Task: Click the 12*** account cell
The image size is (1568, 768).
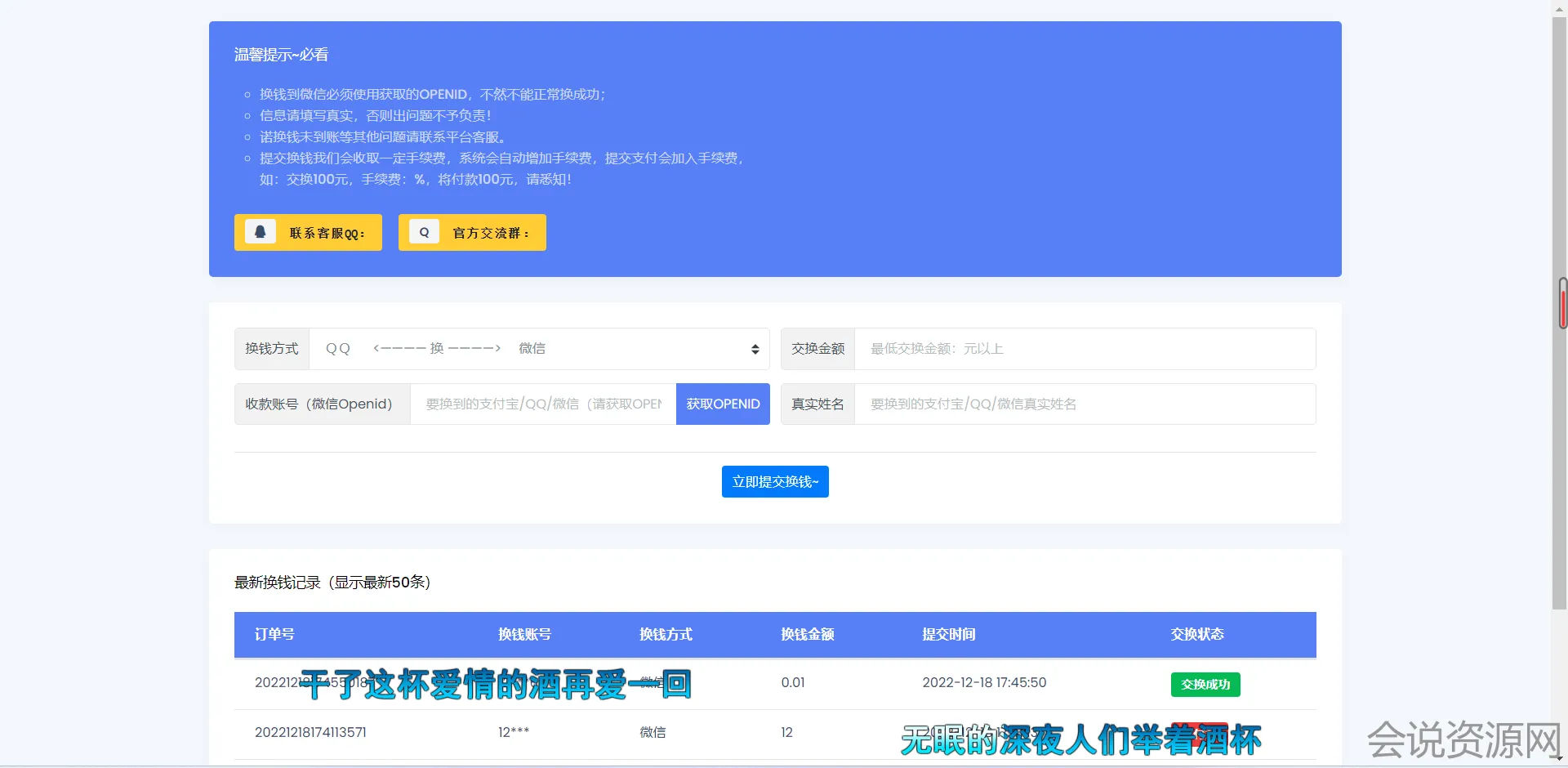Action: (514, 733)
